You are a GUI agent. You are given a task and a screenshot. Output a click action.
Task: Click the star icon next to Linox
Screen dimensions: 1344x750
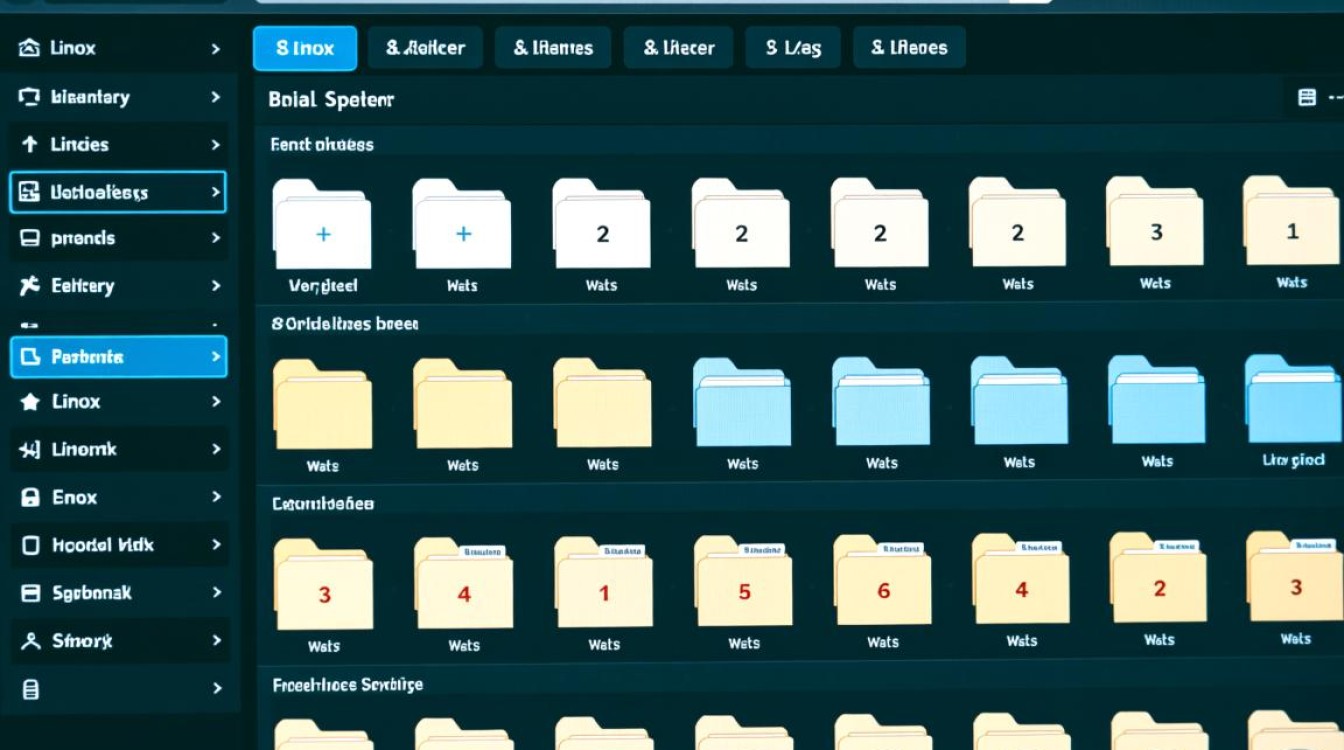[30, 402]
